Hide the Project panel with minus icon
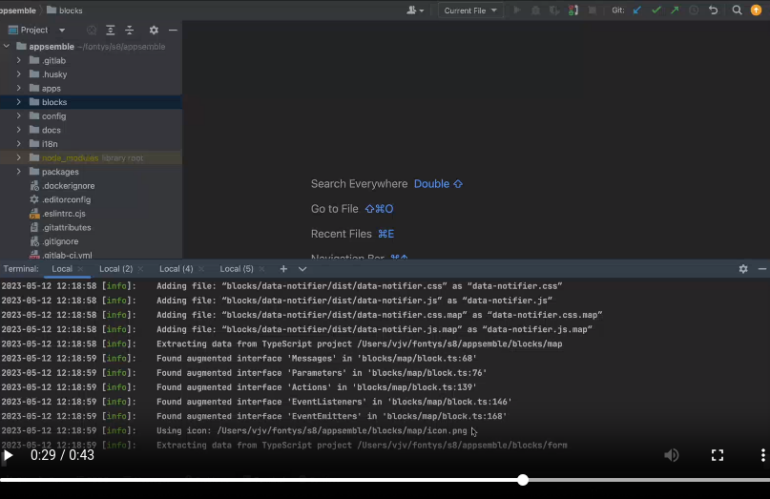Viewport: 770px width, 499px height. tap(173, 30)
